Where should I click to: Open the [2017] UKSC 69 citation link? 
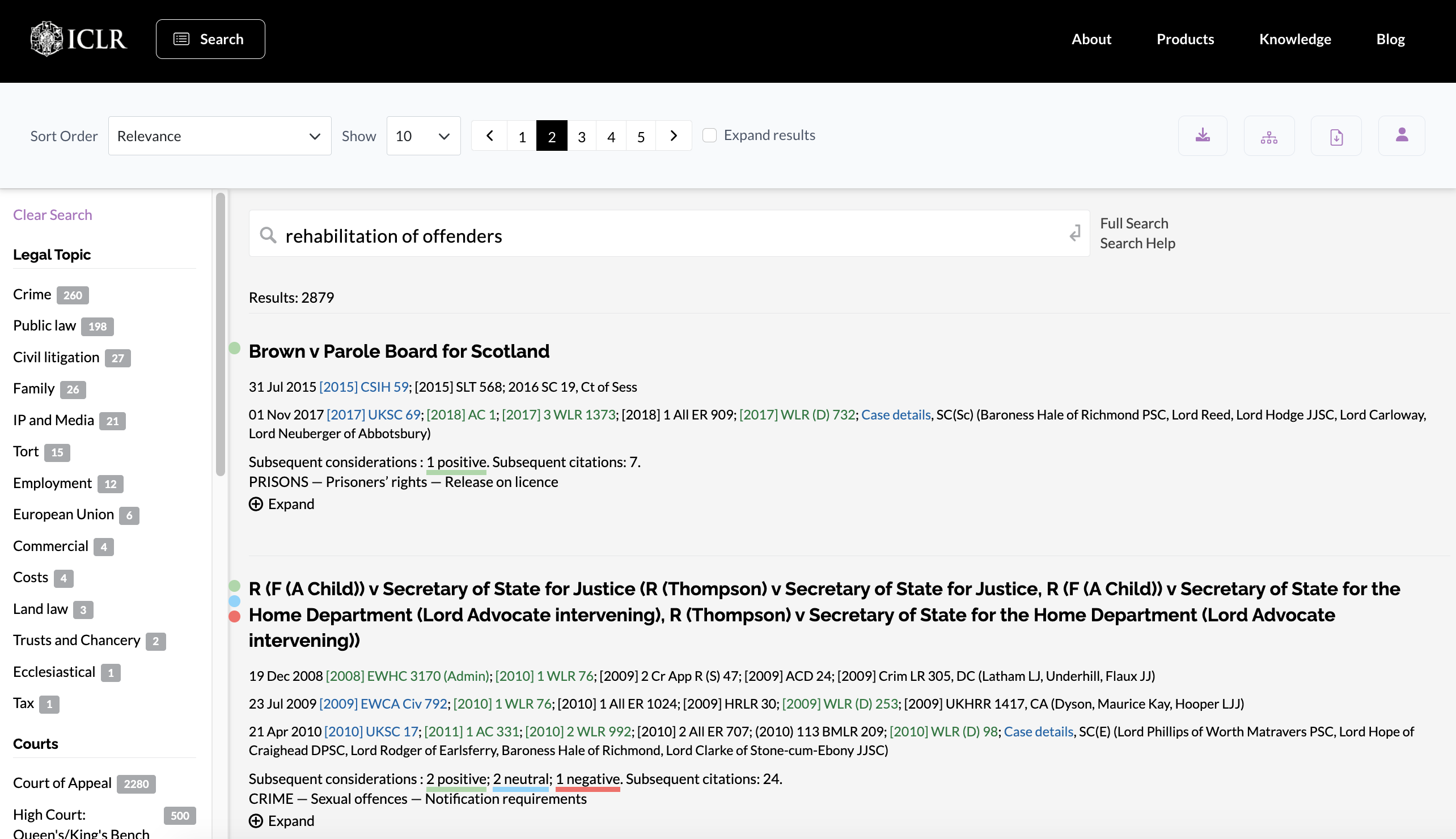(374, 415)
